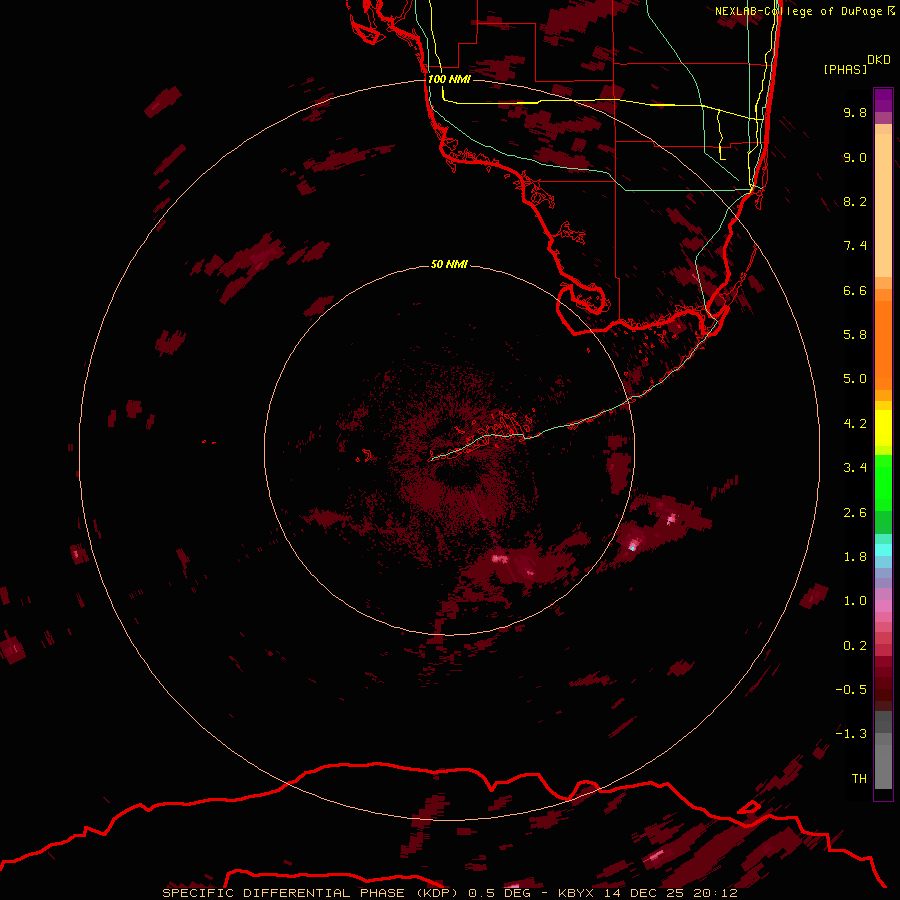
Task: Click the -1.3 value on the color scale
Action: [851, 734]
